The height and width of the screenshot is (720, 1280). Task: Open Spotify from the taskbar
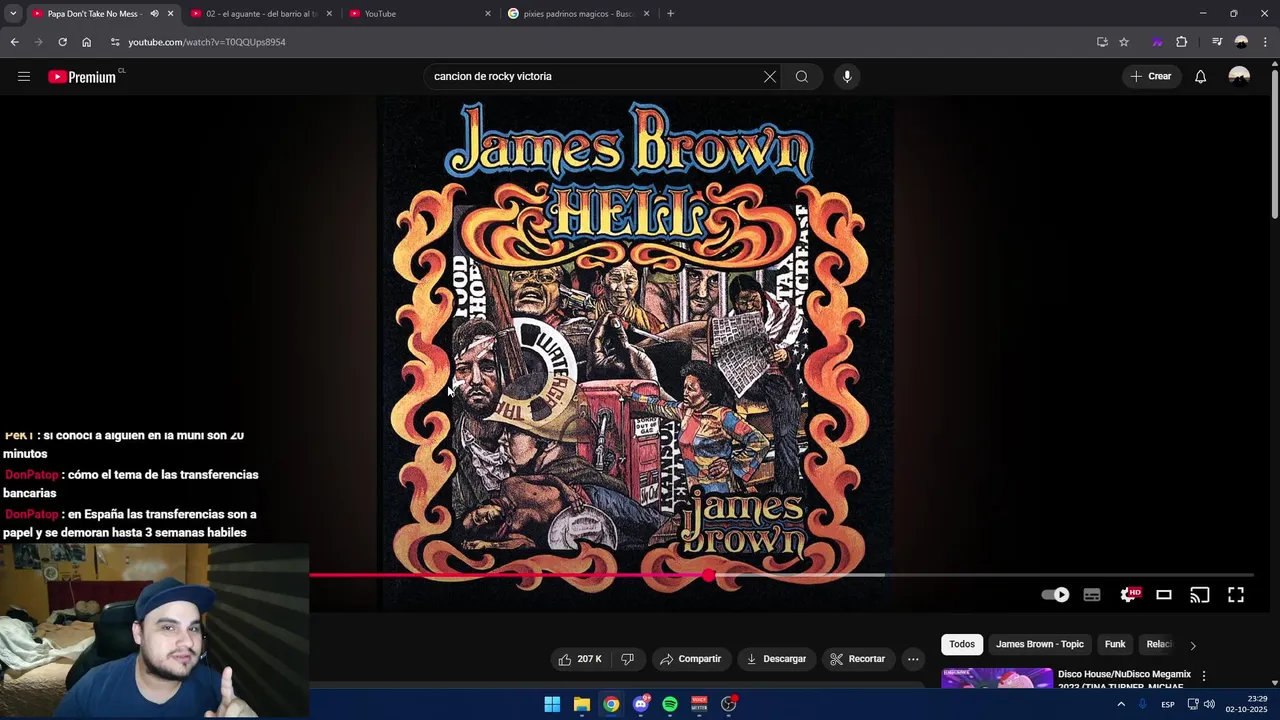(670, 704)
